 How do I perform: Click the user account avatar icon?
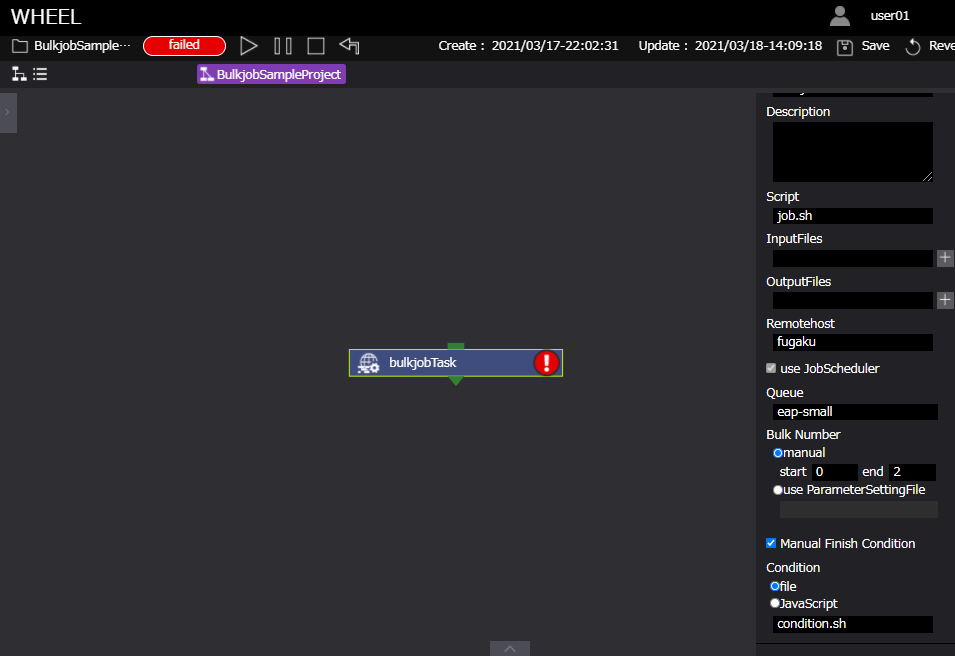click(x=840, y=16)
